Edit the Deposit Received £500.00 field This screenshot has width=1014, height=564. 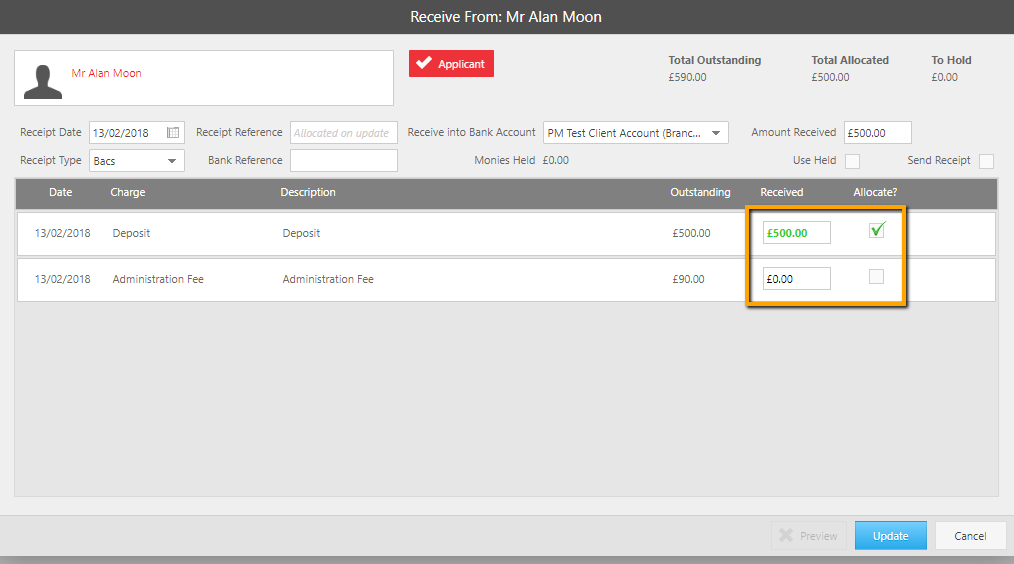(x=797, y=233)
